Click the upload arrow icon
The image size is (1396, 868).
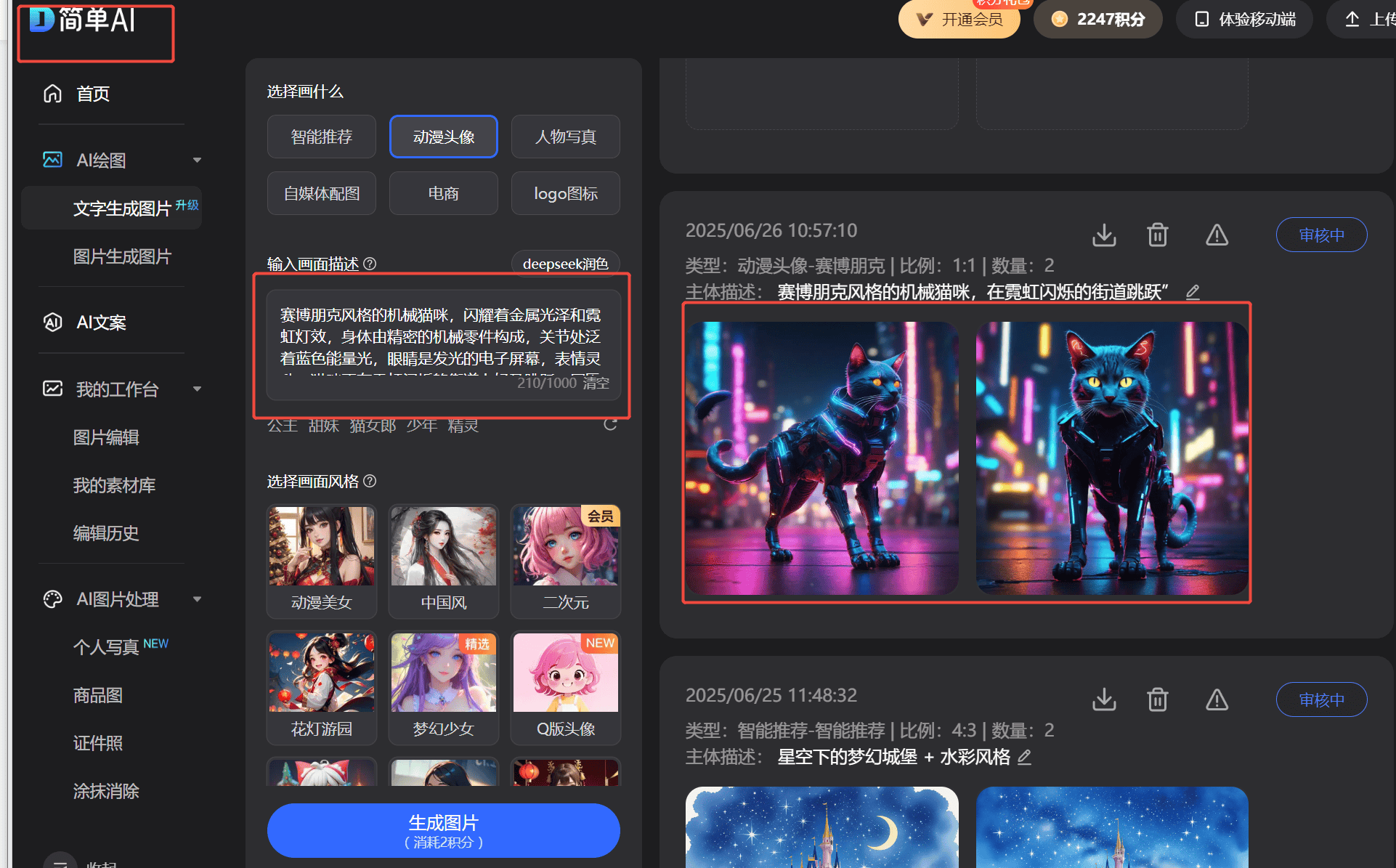(x=1352, y=19)
